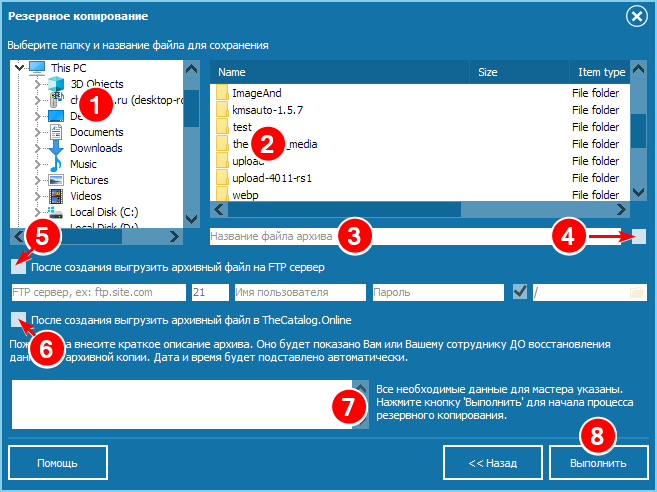This screenshot has height=492, width=657.
Task: Sort file list by Item type column
Action: tap(600, 72)
